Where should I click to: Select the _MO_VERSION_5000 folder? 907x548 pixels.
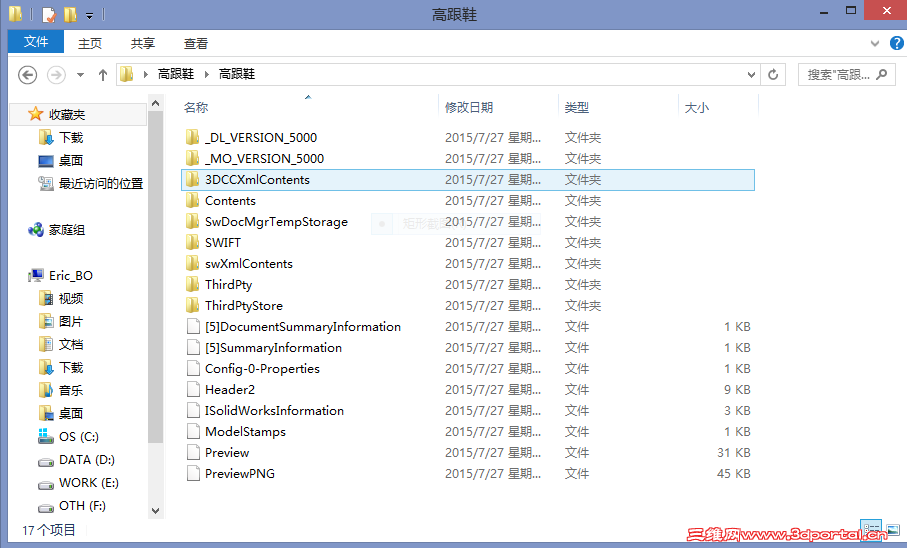click(x=467, y=159)
